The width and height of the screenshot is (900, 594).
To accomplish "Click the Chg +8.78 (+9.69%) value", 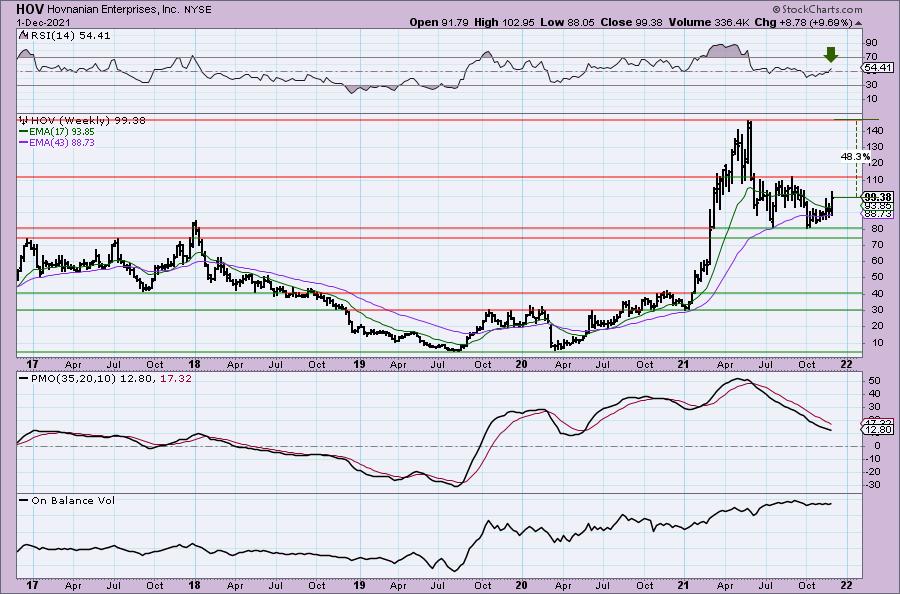I will [804, 22].
